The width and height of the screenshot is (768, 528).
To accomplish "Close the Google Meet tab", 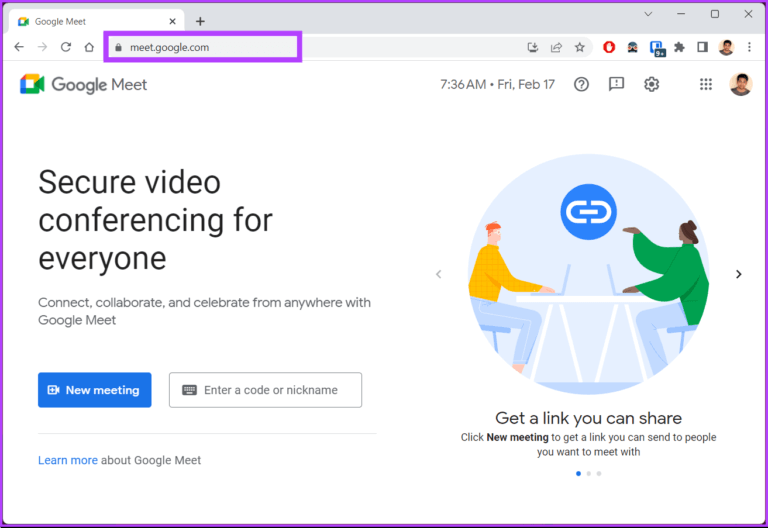I will [x=172, y=22].
